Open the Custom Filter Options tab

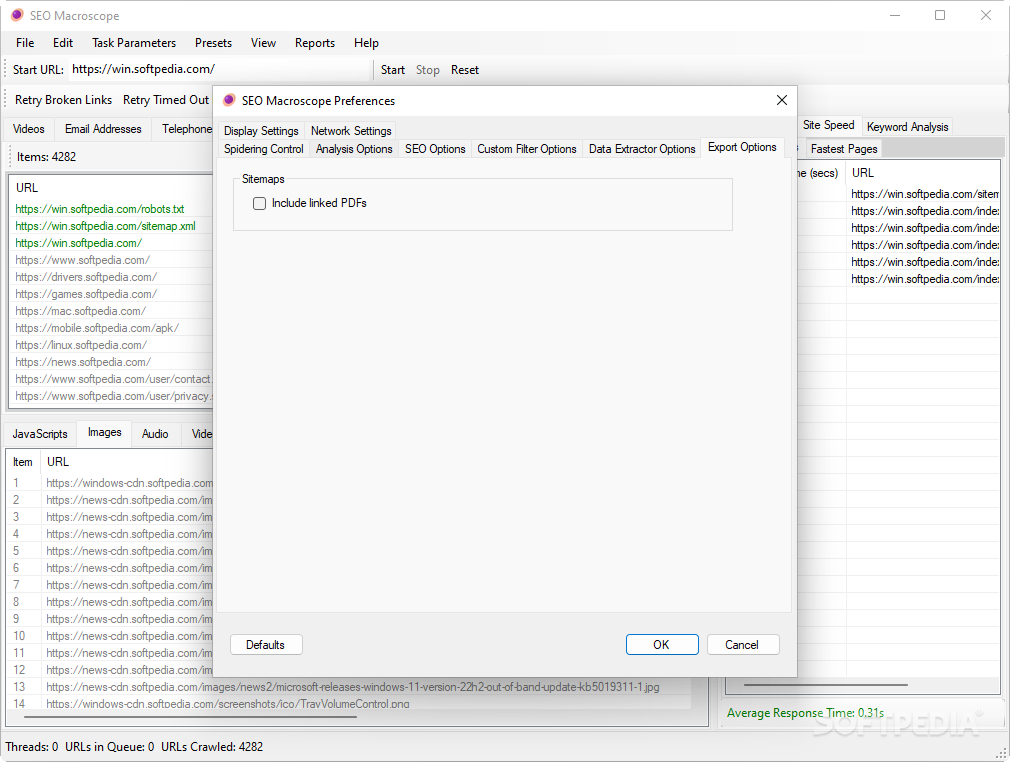526,149
